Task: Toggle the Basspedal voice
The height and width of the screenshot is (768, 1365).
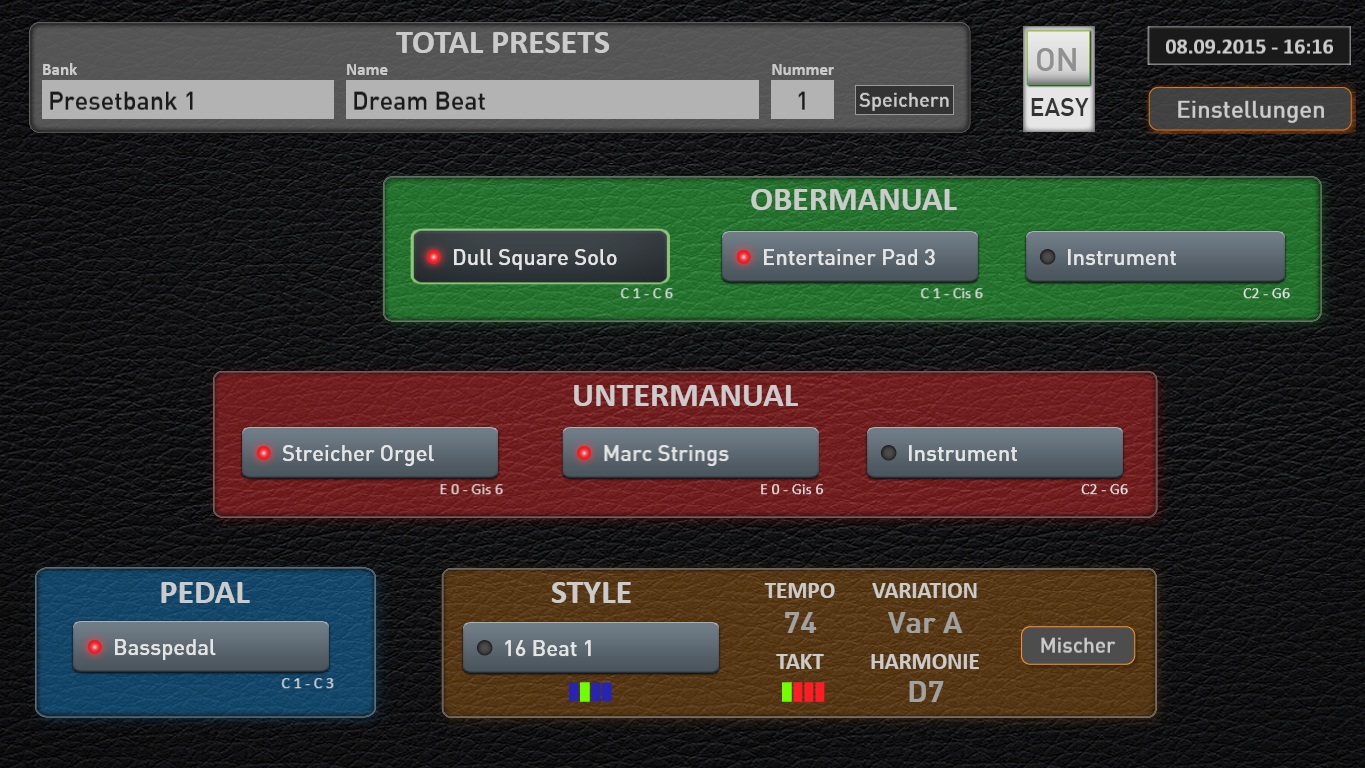Action: pyautogui.click(x=201, y=647)
